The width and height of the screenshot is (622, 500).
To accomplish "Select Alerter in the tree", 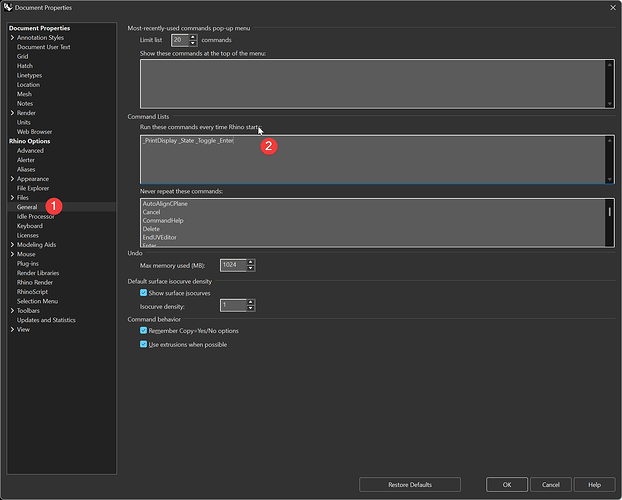I will [25, 160].
